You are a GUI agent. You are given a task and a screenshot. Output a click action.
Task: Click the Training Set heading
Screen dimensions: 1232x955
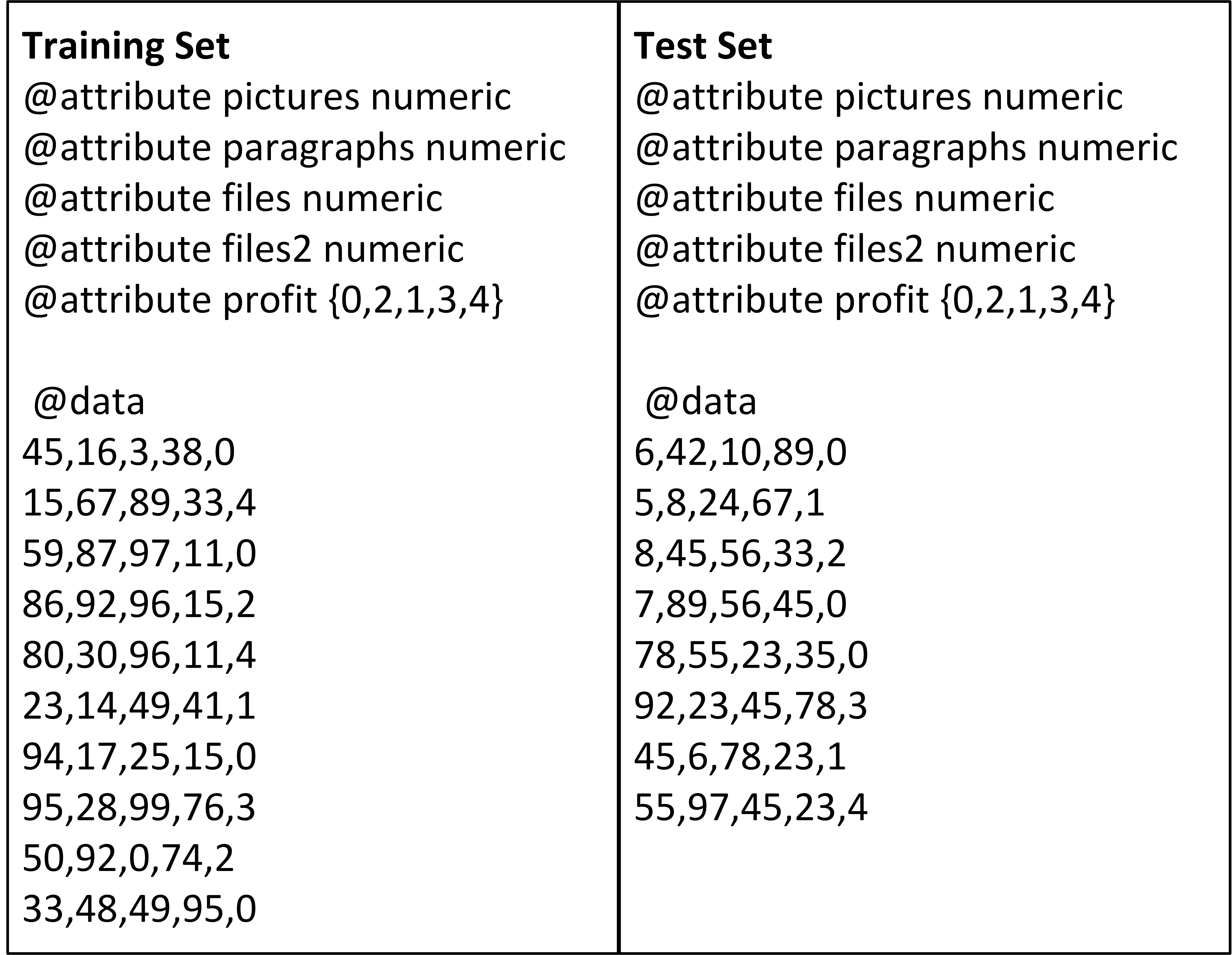(x=126, y=46)
